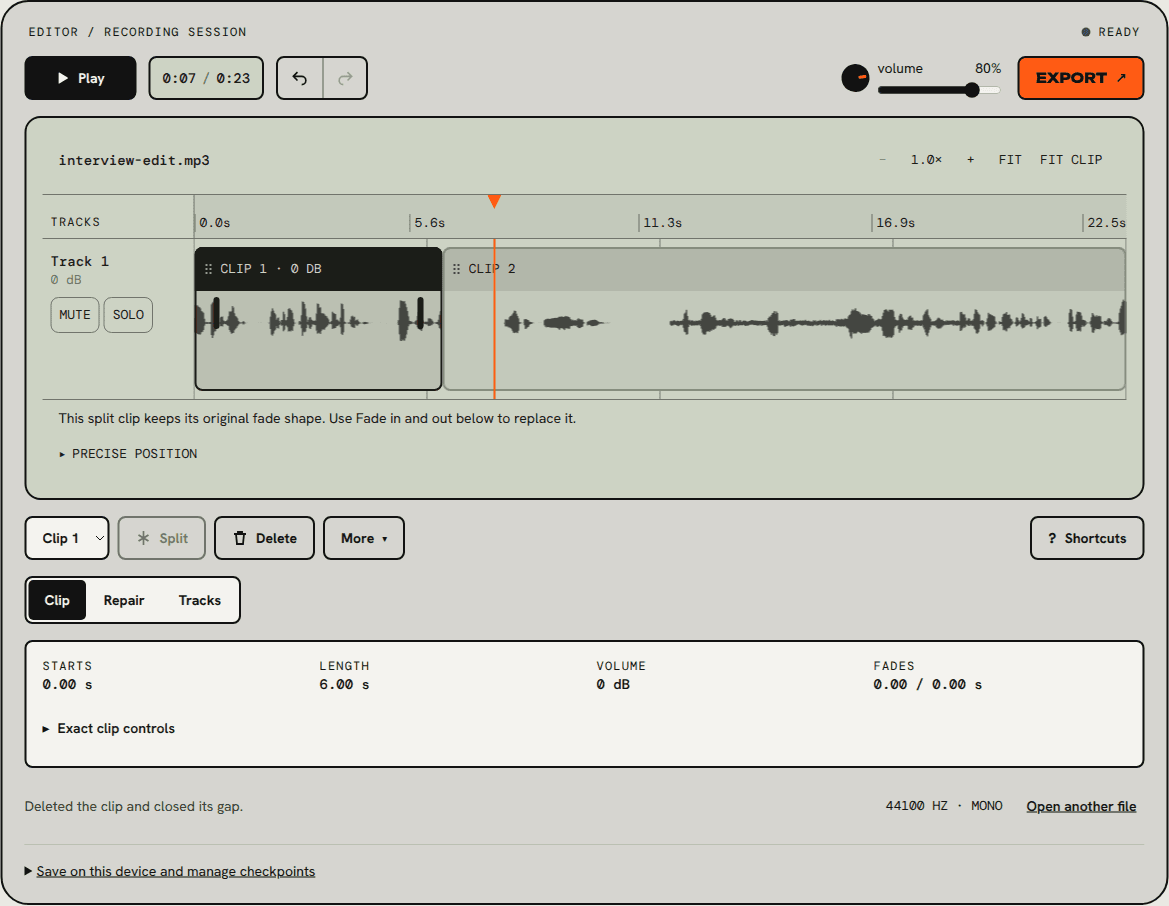Click the LENGTH 6.00 s value
1169x906 pixels.
pyautogui.click(x=344, y=685)
